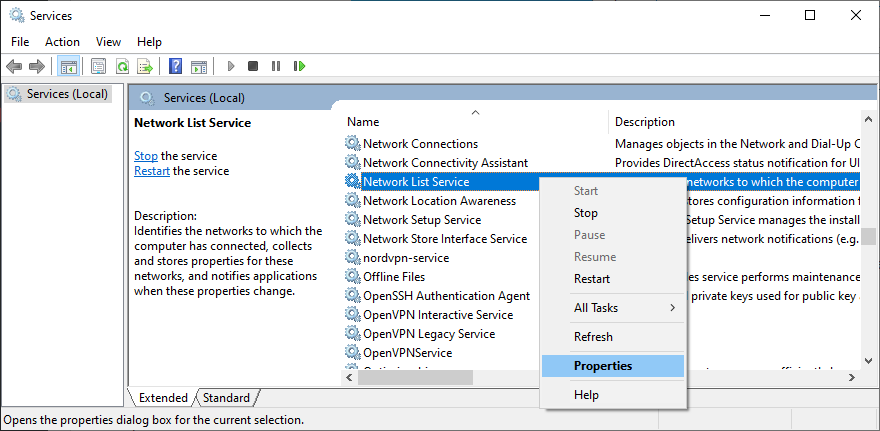
Task: Click the Back arrow toolbar icon
Action: (x=14, y=66)
